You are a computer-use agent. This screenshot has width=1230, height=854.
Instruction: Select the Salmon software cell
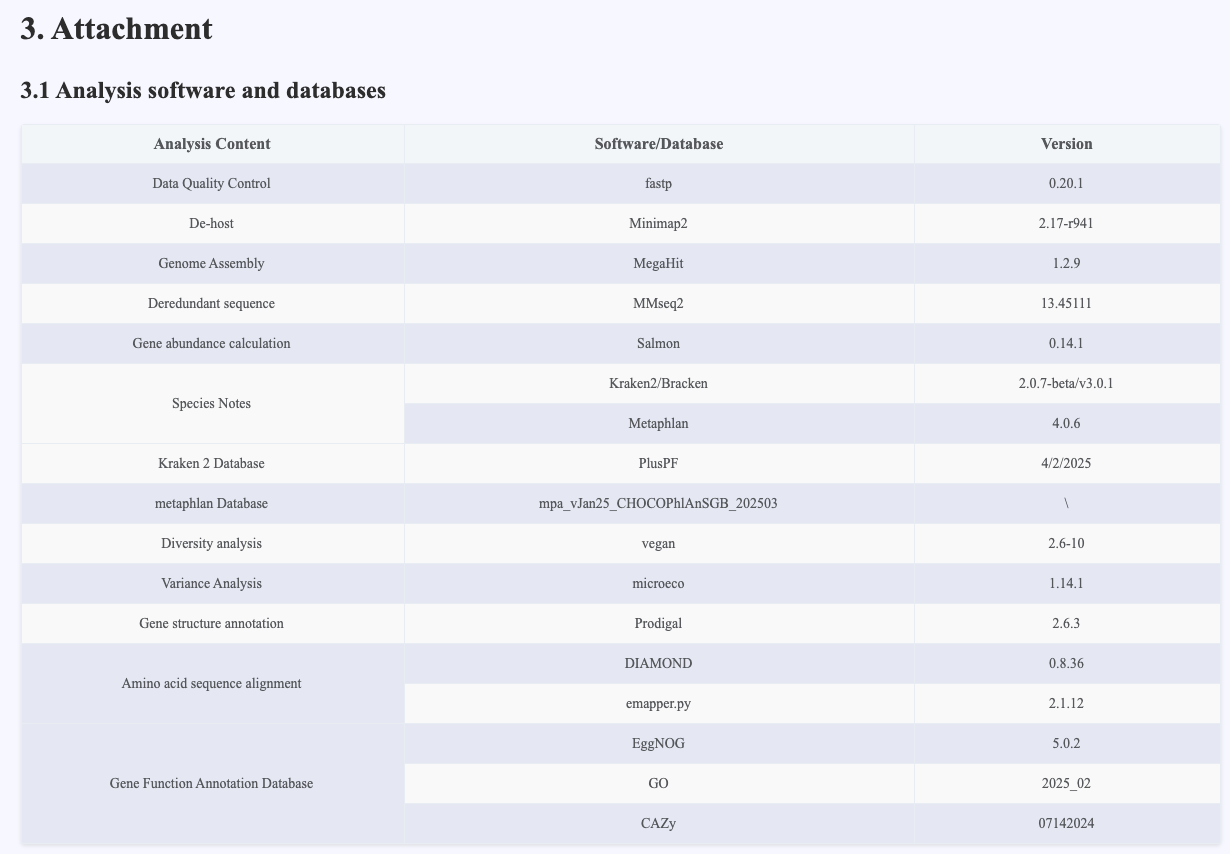[658, 344]
